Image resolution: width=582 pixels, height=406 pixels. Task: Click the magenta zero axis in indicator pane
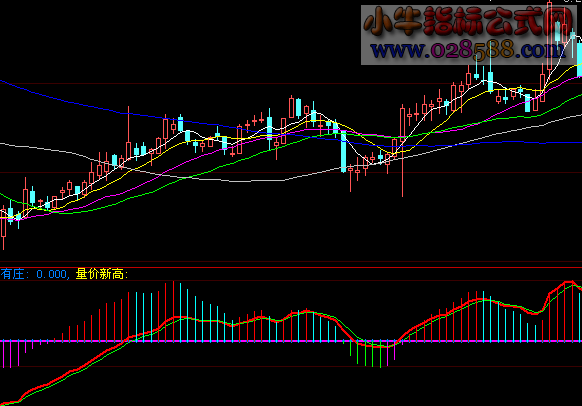point(291,341)
